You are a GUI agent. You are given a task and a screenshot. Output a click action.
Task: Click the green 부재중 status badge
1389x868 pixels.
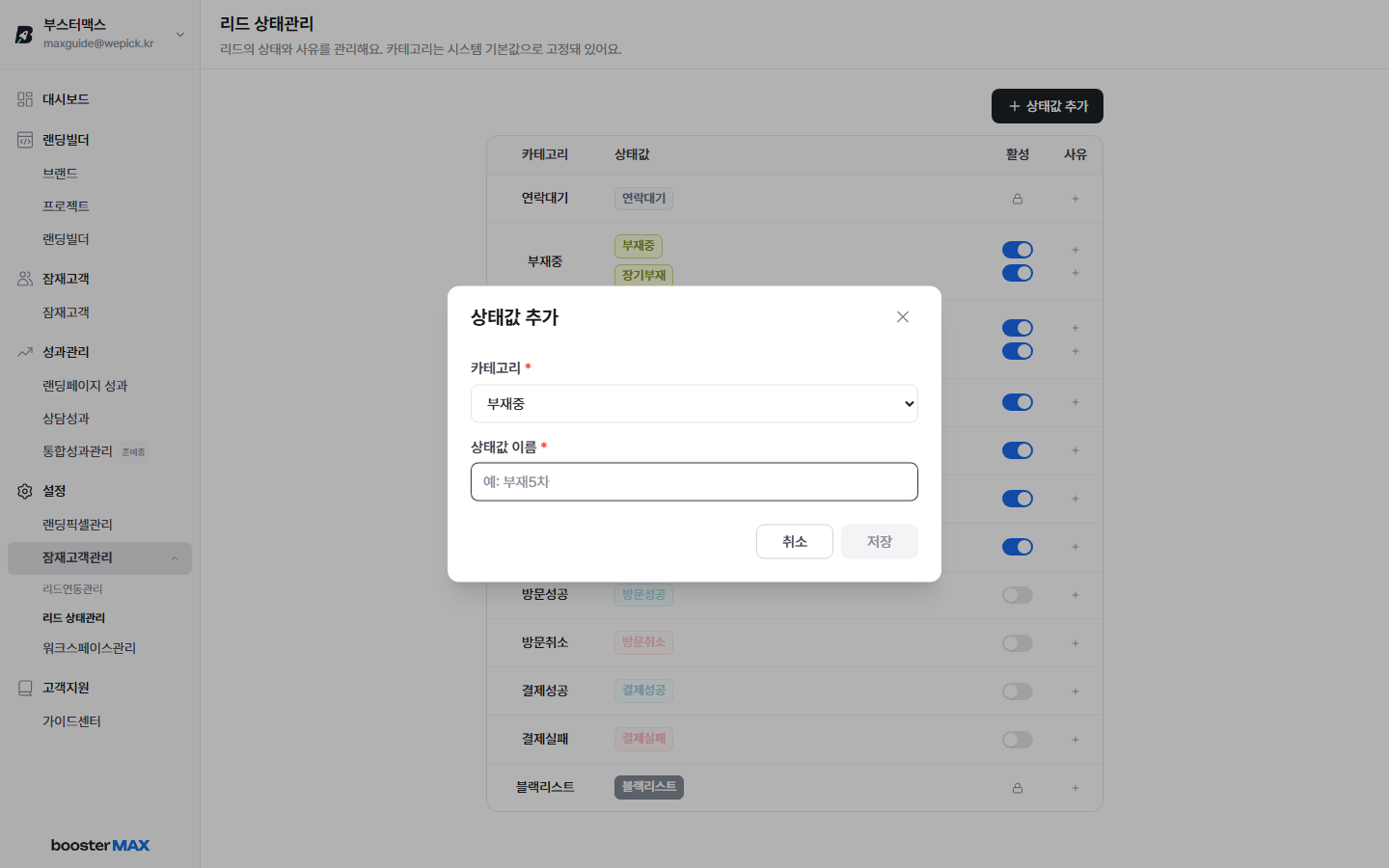point(639,246)
